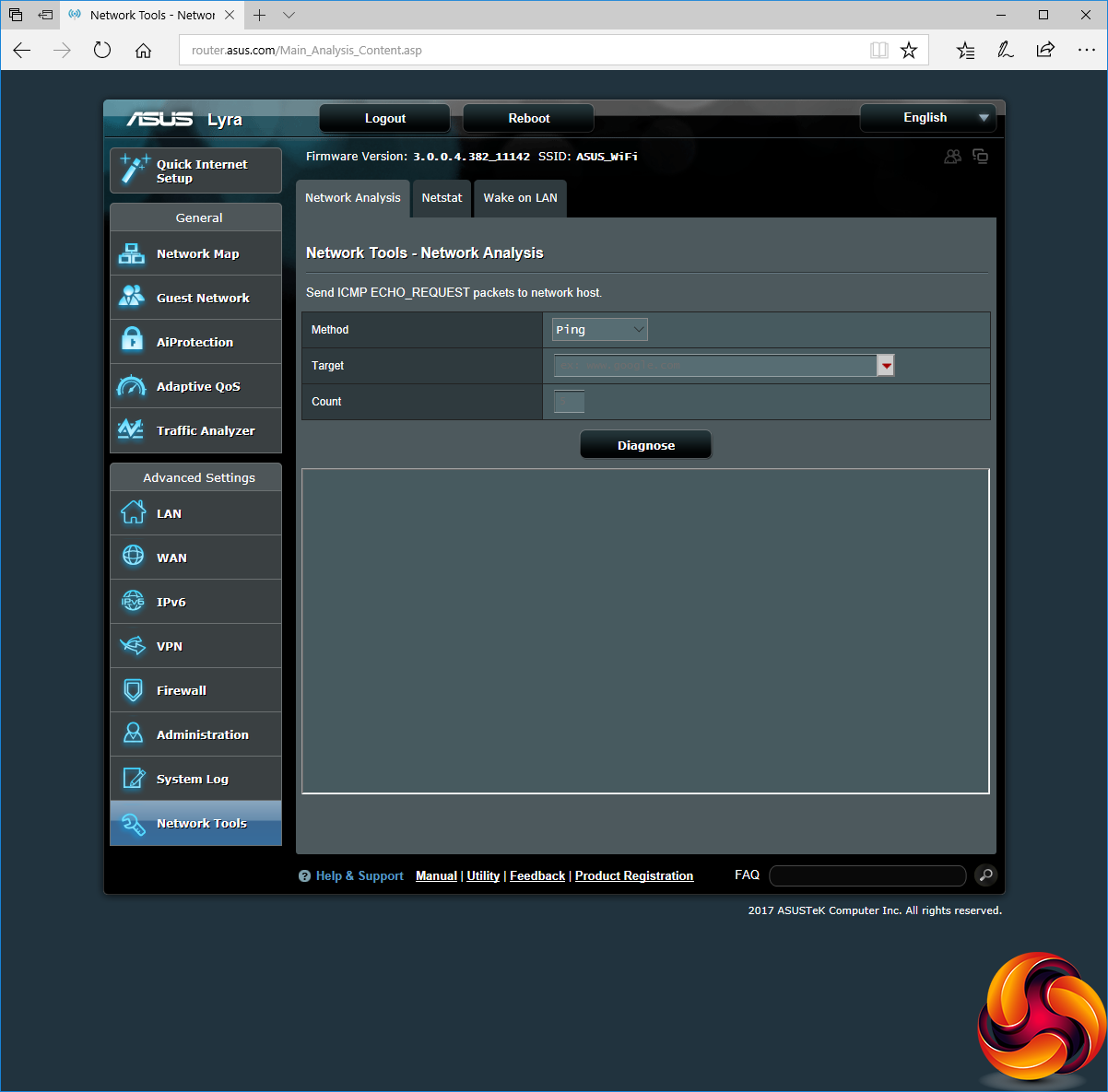Open AiProtection security page

click(195, 342)
